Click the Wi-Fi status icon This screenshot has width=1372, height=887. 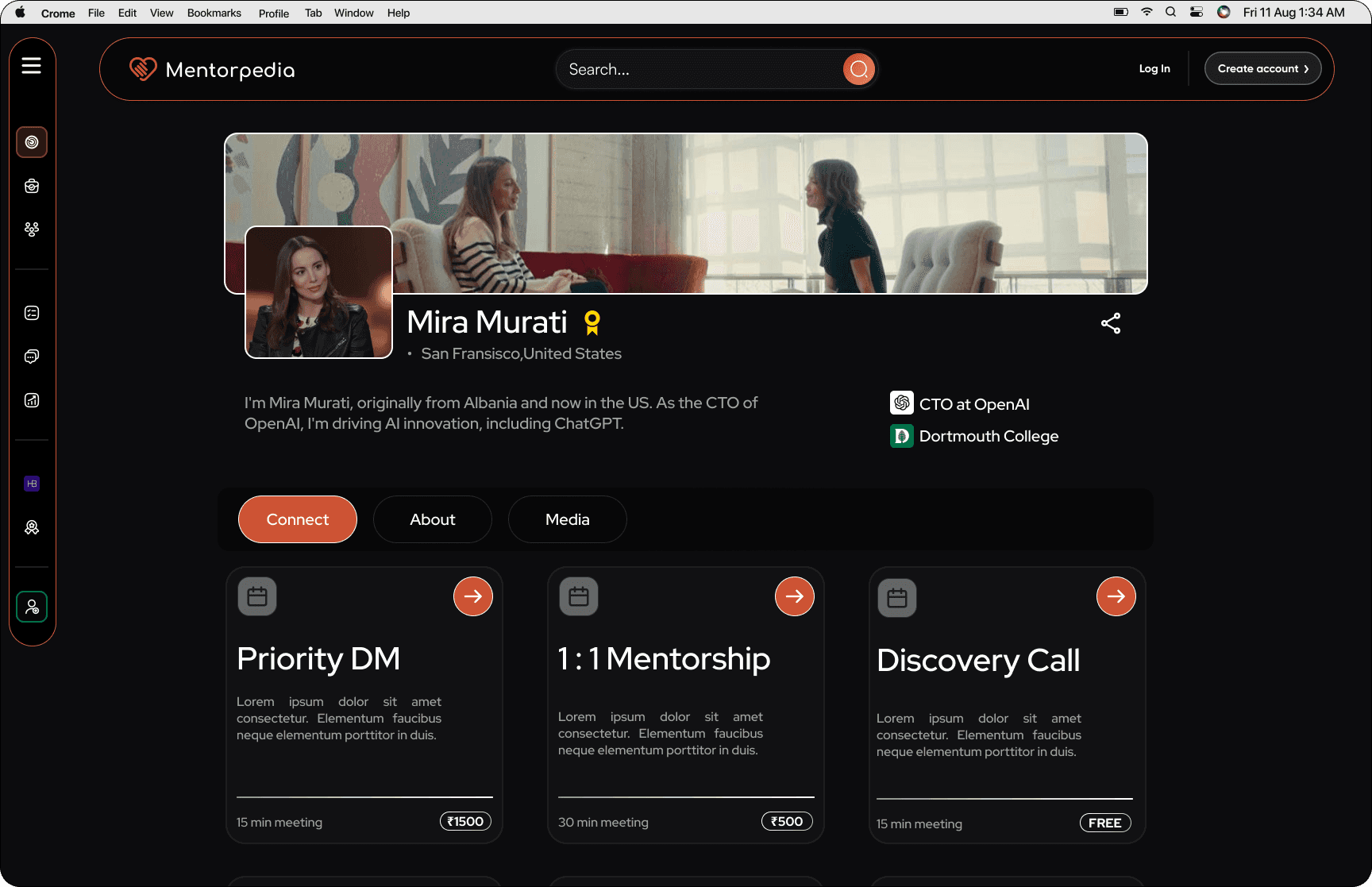pos(1147,12)
